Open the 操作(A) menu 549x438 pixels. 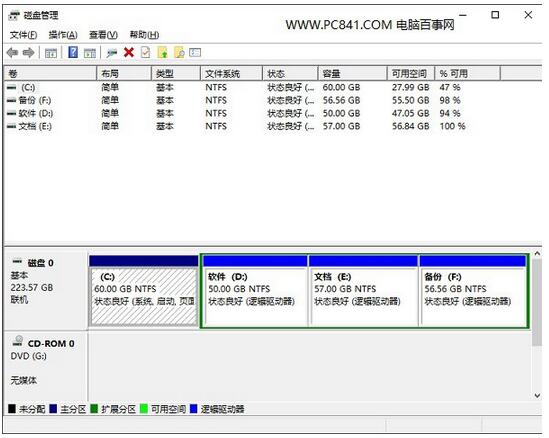pos(63,35)
